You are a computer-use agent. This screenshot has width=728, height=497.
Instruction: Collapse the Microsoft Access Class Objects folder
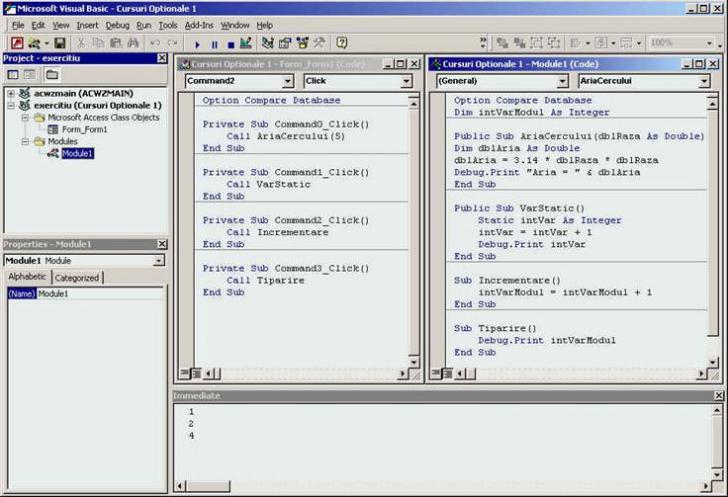(26, 118)
